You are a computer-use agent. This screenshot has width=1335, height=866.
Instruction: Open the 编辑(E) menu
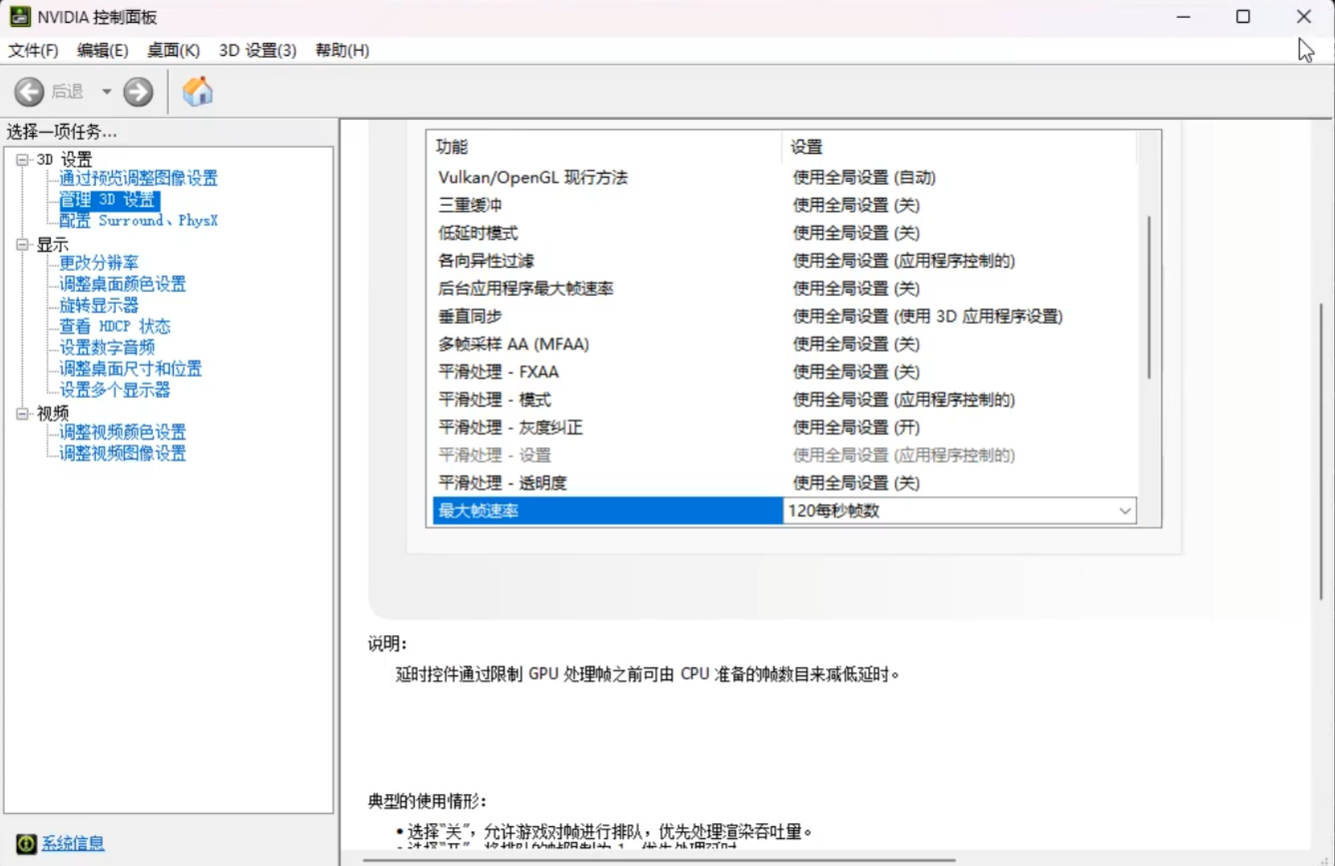tap(103, 50)
